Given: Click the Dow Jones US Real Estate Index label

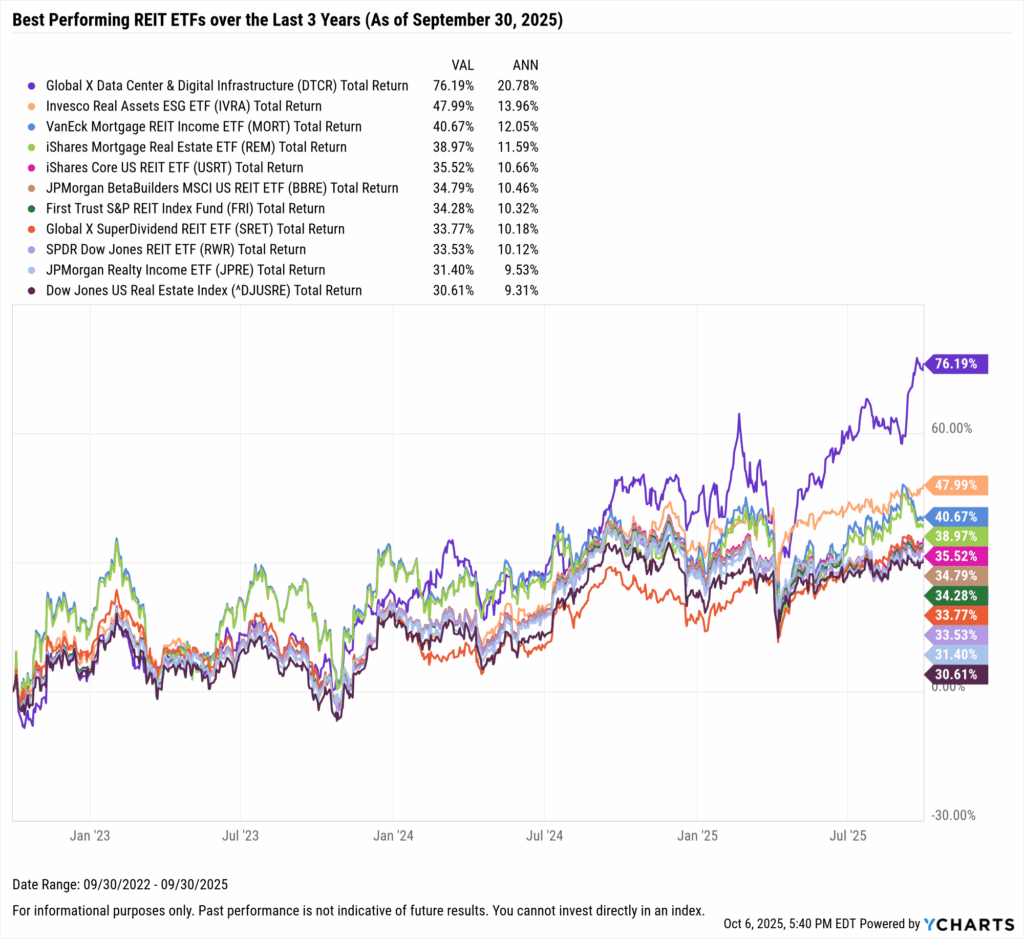Looking at the screenshot, I should (204, 291).
